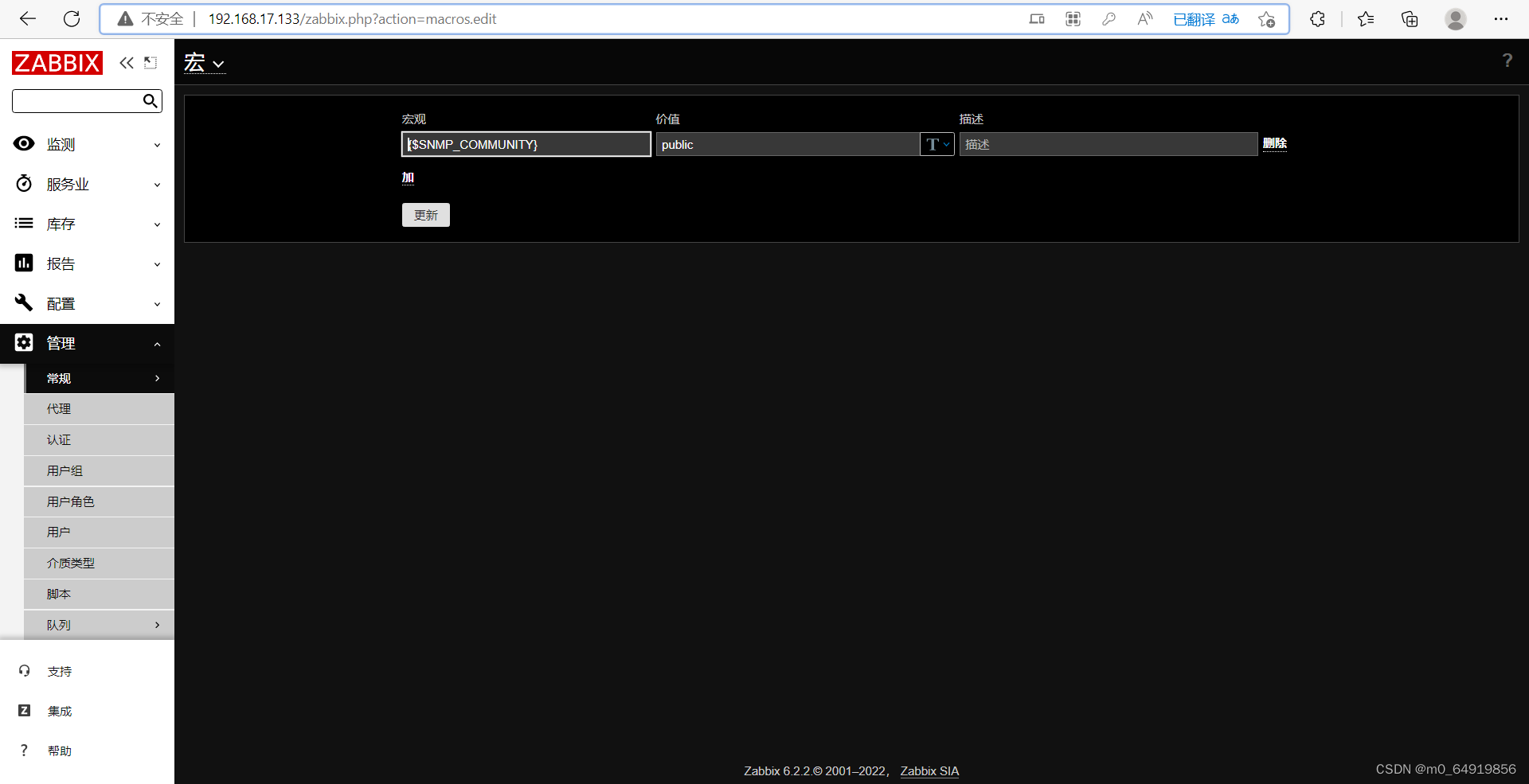Click the sidebar hide toggle icon
Image resolution: width=1529 pixels, height=784 pixels.
click(151, 63)
